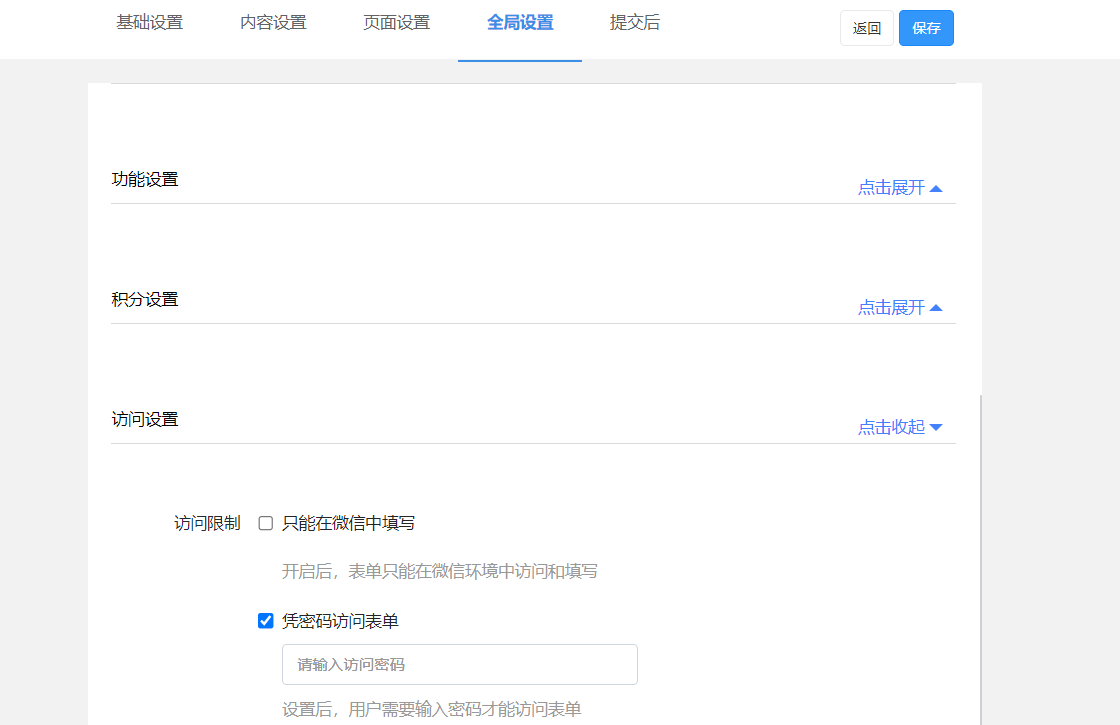This screenshot has width=1120, height=725.
Task: Click the up-arrow icon beside 积分设置
Action: 936,308
